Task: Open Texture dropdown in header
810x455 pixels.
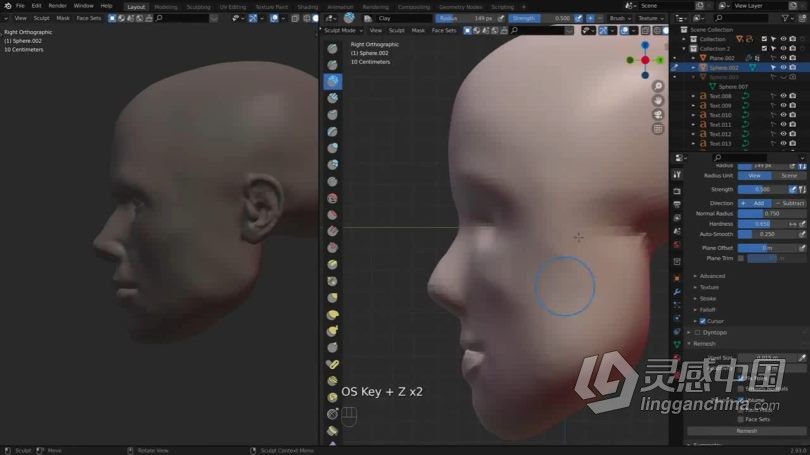Action: click(650, 18)
